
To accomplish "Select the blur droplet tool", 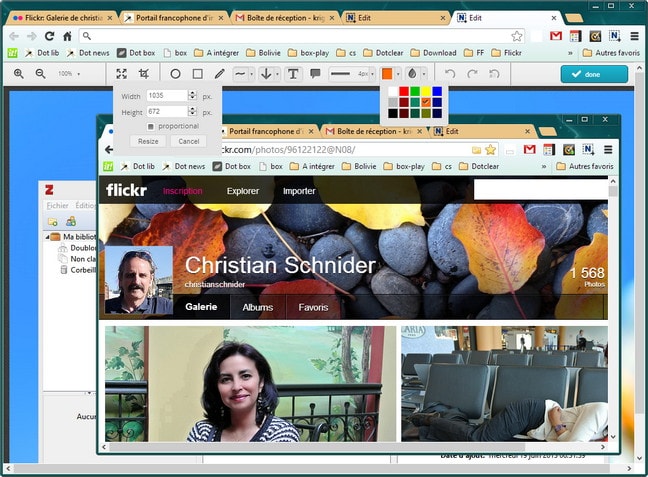I will (x=412, y=74).
